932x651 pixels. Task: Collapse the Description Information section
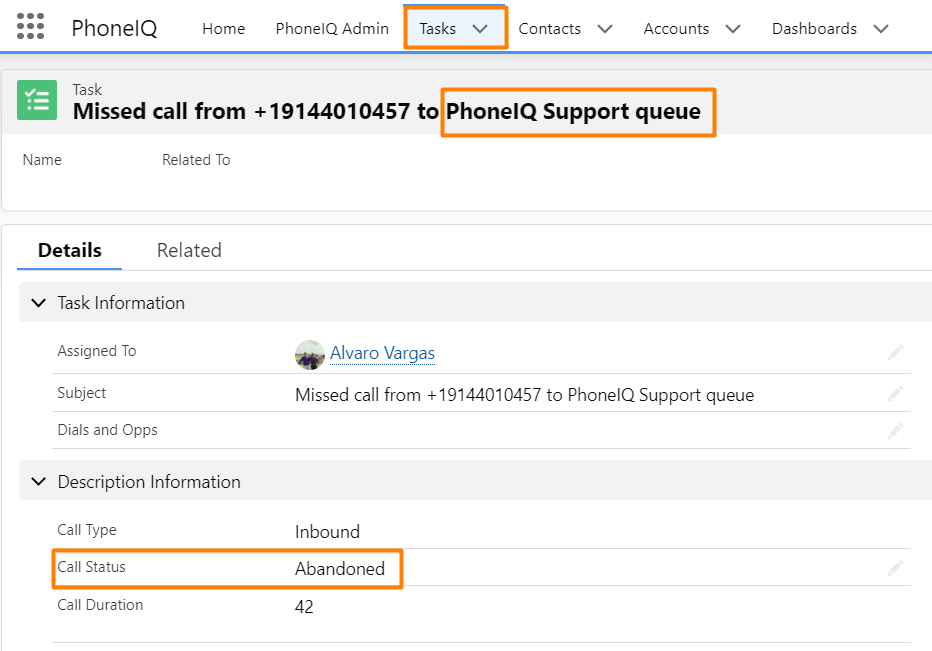coord(39,481)
